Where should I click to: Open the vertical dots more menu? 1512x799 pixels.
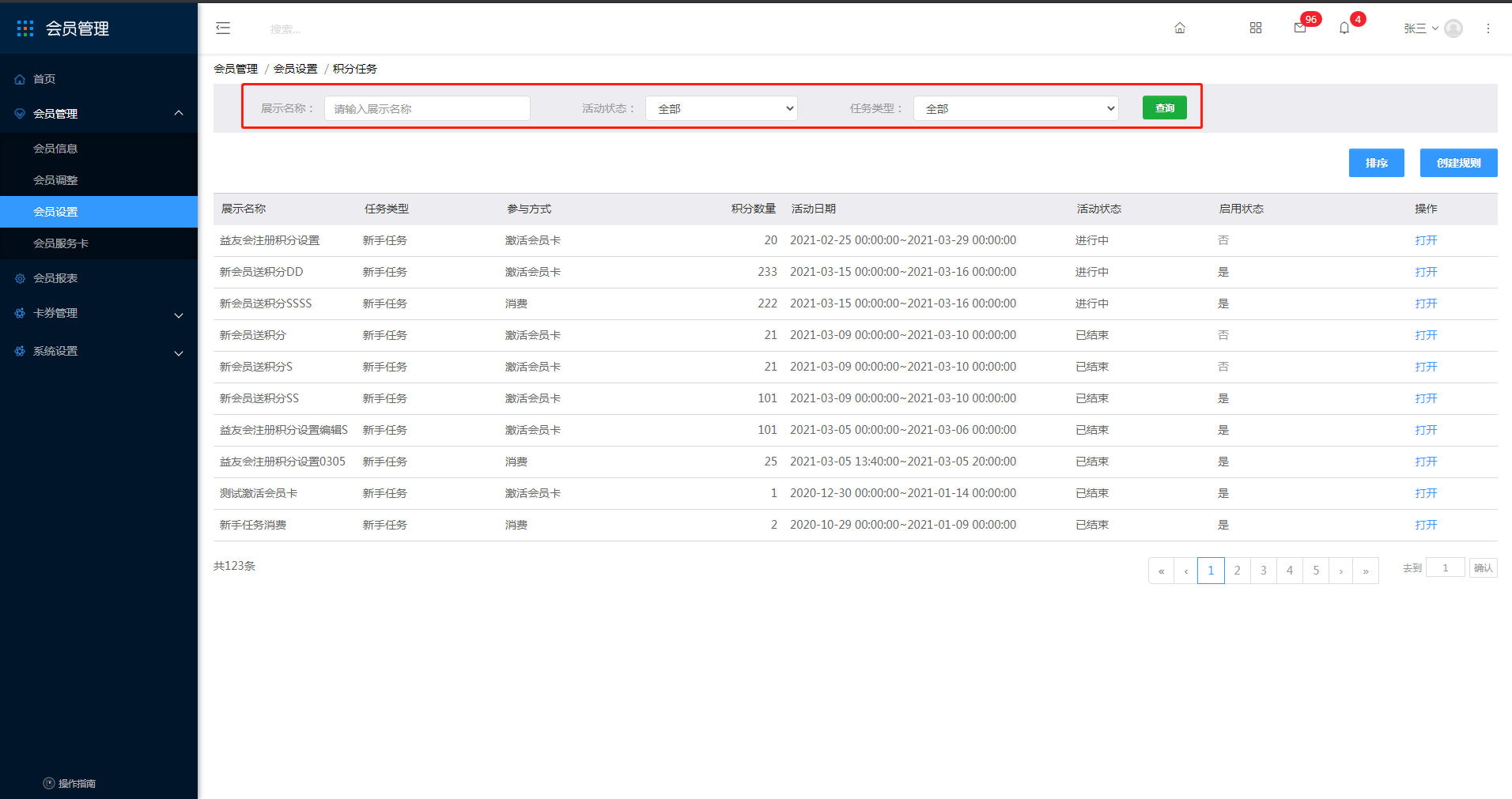[1488, 28]
